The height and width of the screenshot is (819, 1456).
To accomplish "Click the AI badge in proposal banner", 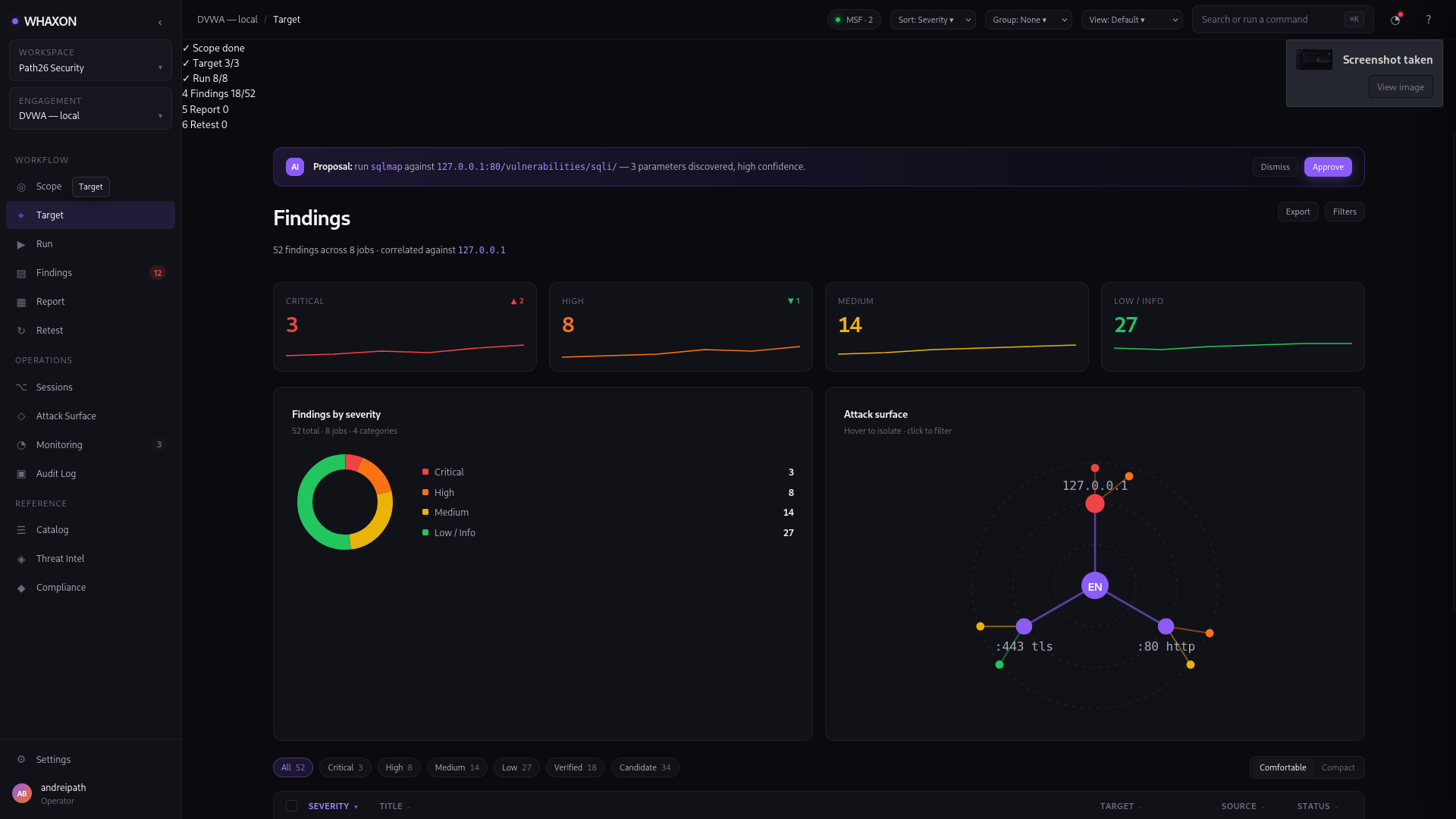I will tap(295, 167).
